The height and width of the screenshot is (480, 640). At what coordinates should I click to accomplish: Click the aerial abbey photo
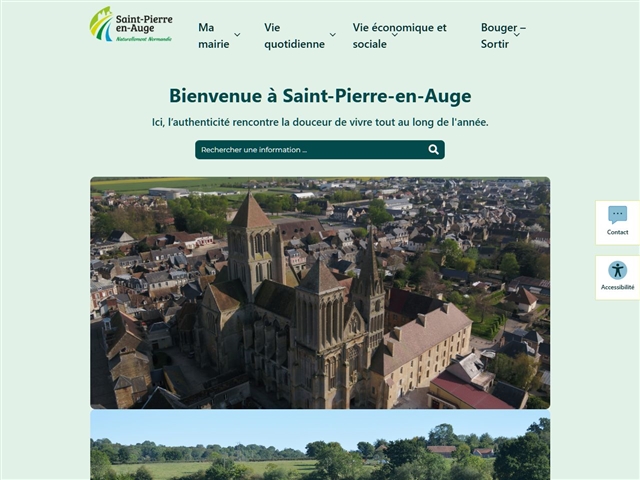[320, 293]
